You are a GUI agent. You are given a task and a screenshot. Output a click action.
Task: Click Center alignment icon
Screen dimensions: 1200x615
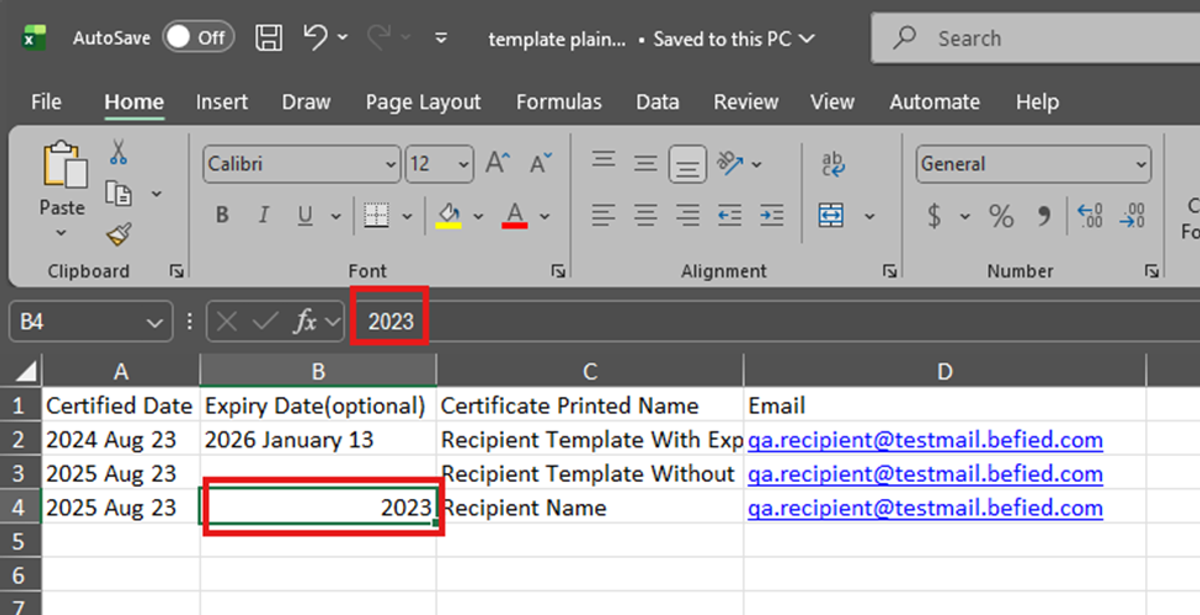click(x=645, y=215)
